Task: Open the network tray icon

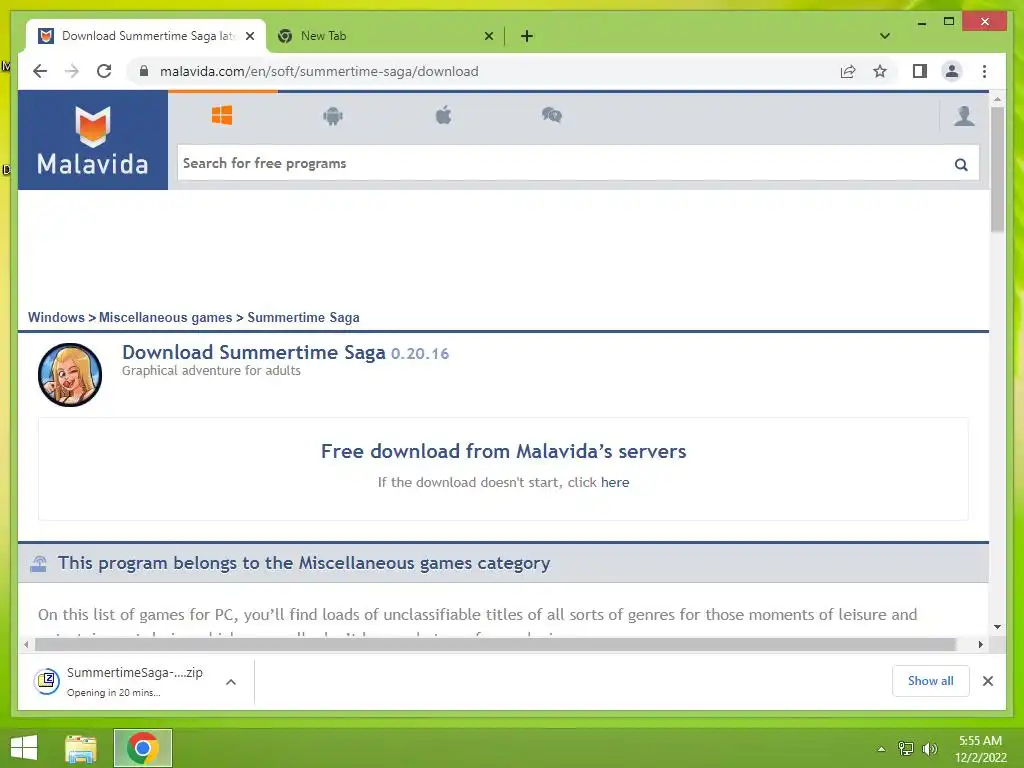Action: (x=906, y=749)
